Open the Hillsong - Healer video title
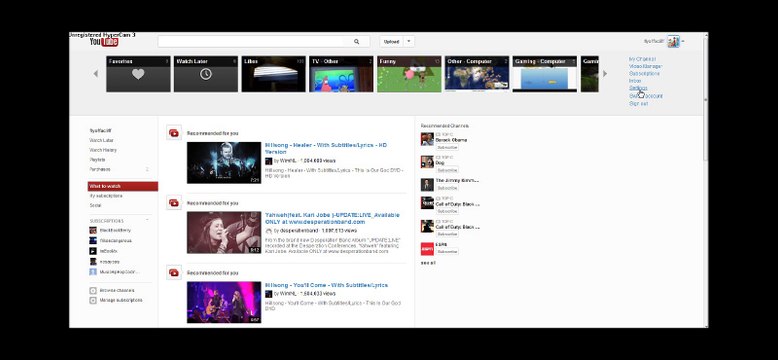Image resolution: width=778 pixels, height=360 pixels. pyautogui.click(x=326, y=148)
